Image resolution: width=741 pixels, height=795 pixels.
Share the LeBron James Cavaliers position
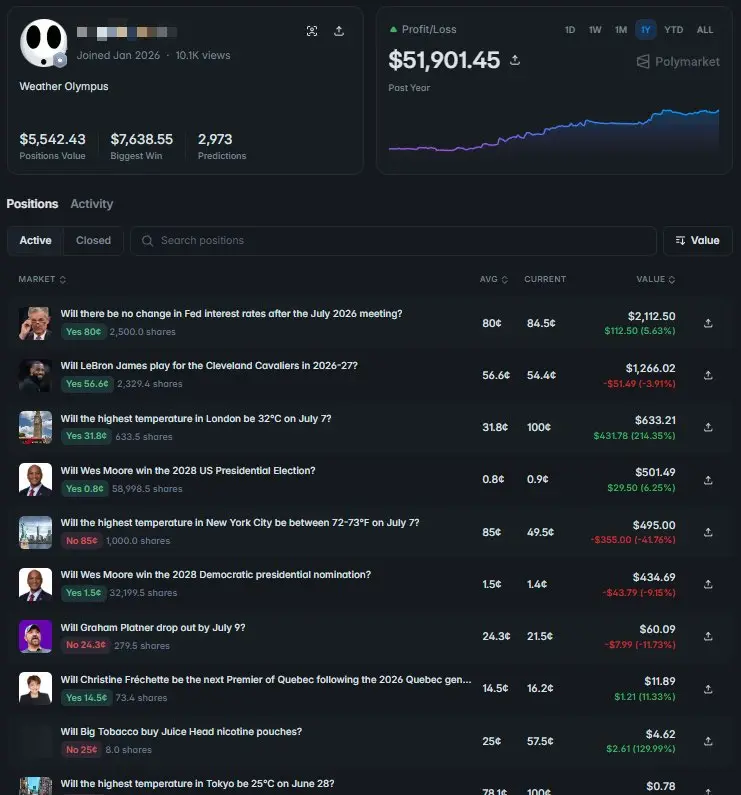[x=708, y=376]
